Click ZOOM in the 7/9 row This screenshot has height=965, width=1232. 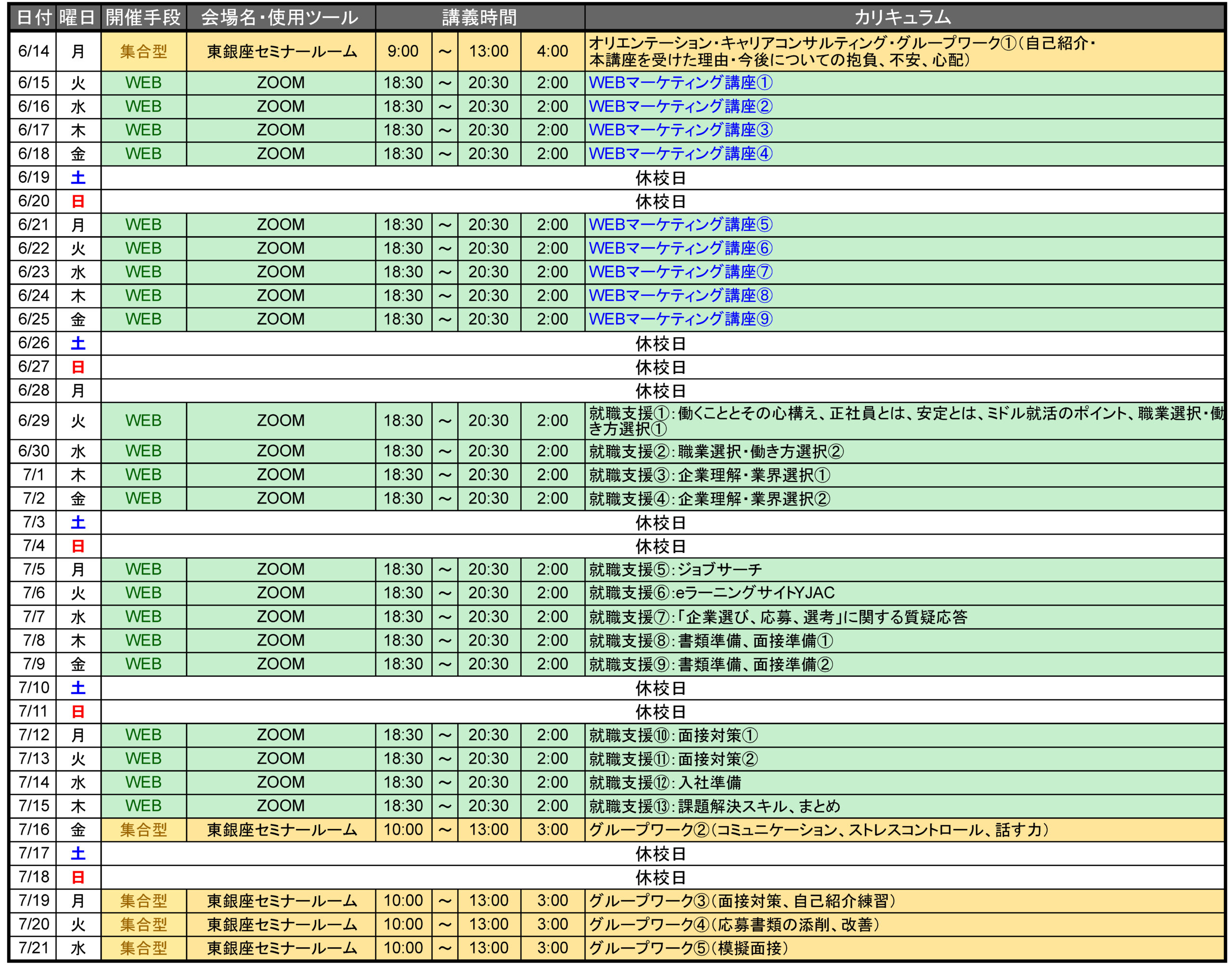(x=281, y=664)
